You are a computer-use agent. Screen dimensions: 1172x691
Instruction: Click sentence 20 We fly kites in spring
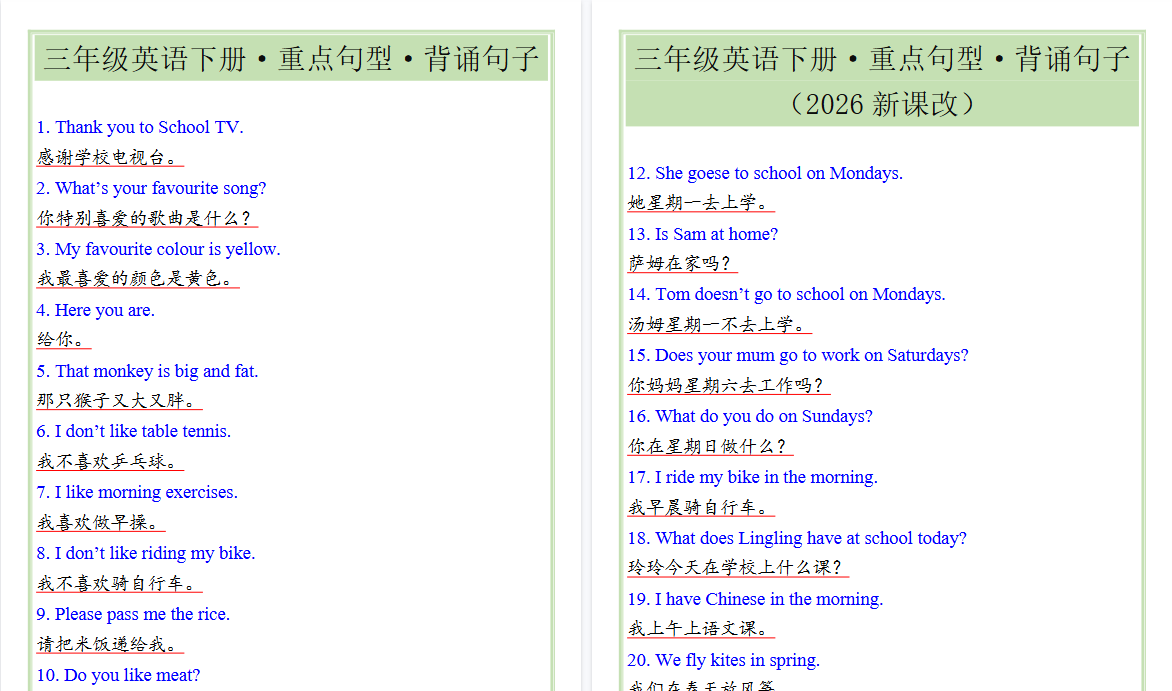725,660
